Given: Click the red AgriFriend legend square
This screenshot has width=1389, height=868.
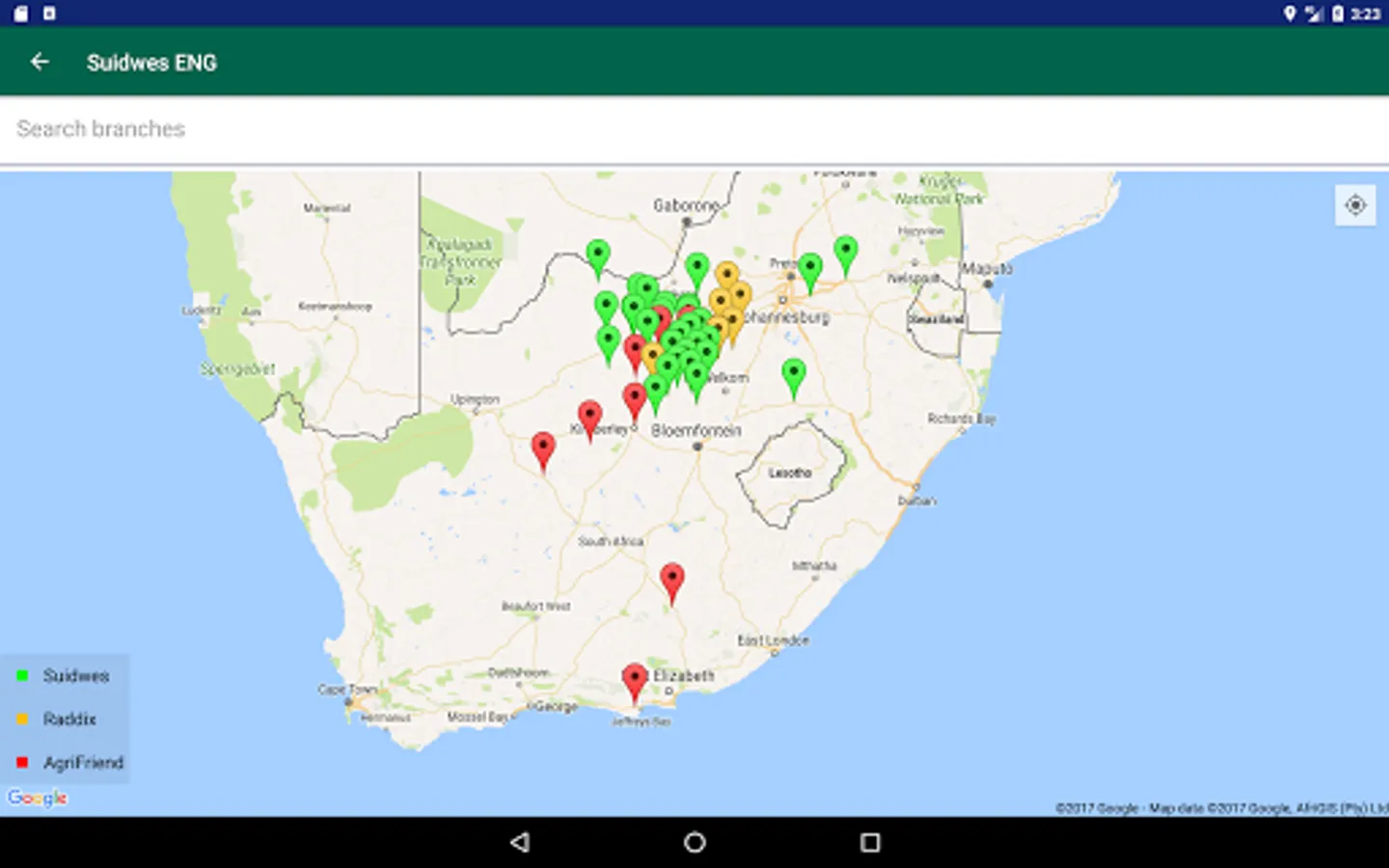Looking at the screenshot, I should [22, 763].
